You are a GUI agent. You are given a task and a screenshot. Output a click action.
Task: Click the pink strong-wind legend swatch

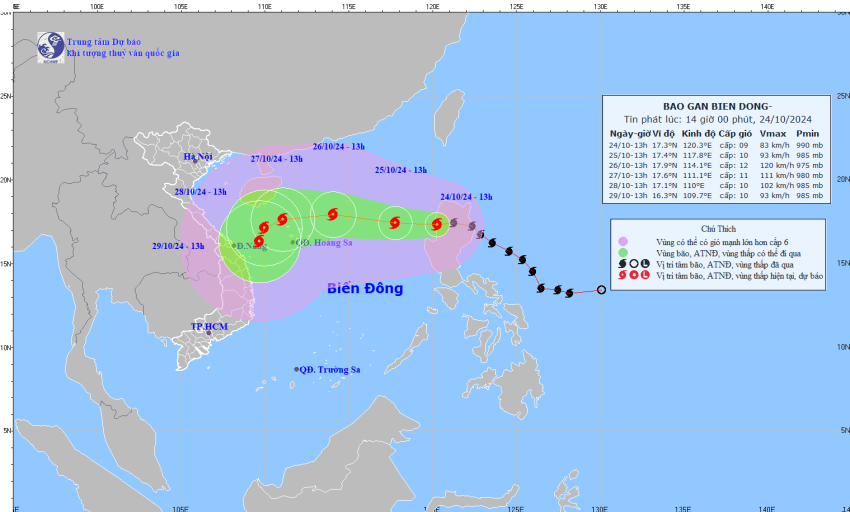point(623,242)
